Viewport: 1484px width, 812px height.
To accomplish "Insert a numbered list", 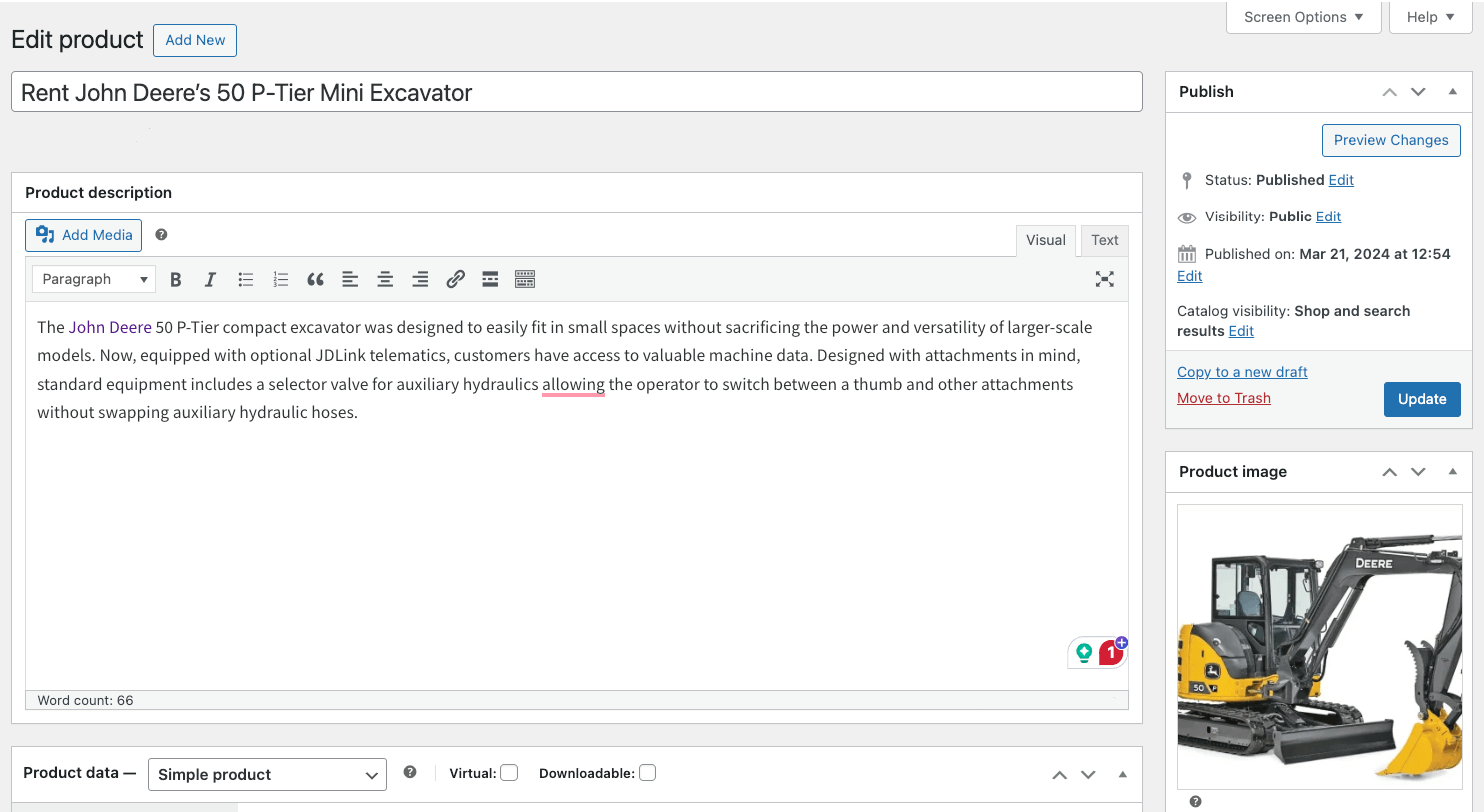I will pyautogui.click(x=280, y=280).
